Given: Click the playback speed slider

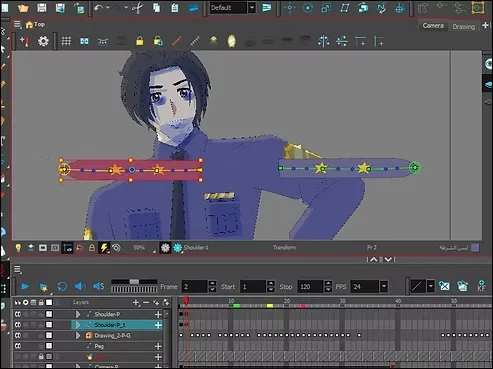Looking at the screenshot, I should (x=134, y=282).
